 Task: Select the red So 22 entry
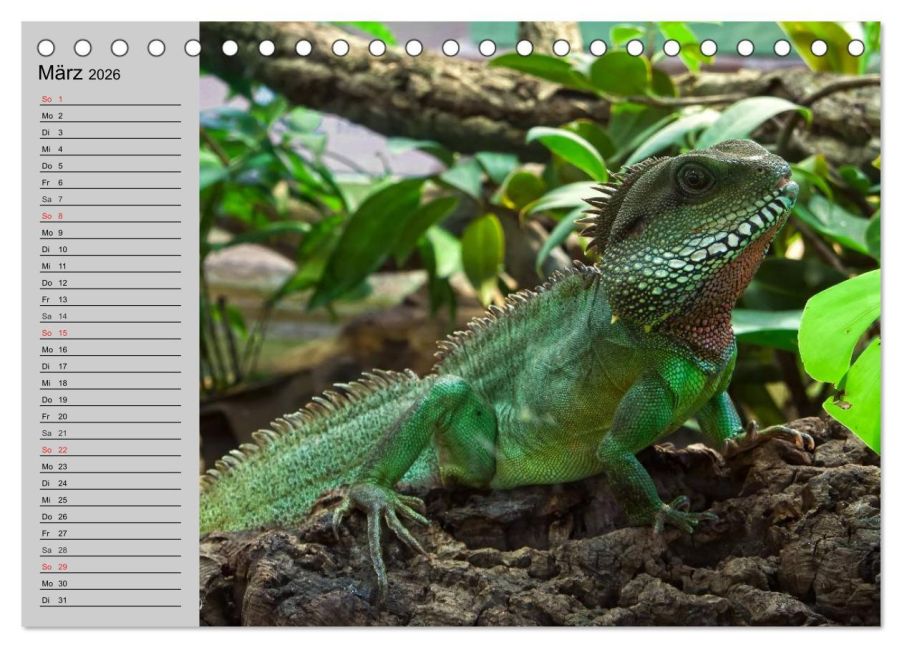point(110,449)
